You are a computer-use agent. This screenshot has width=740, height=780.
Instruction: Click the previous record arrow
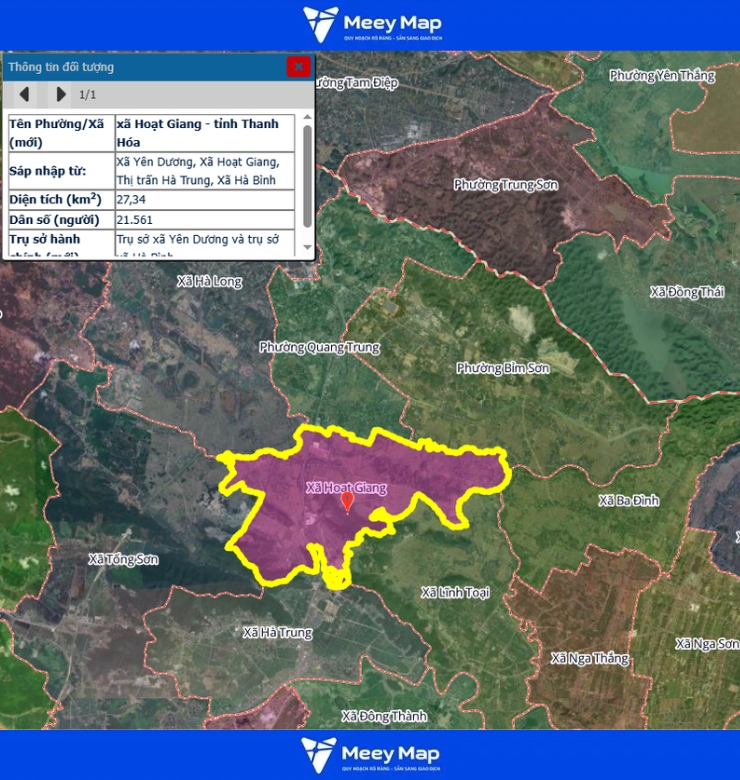25,94
